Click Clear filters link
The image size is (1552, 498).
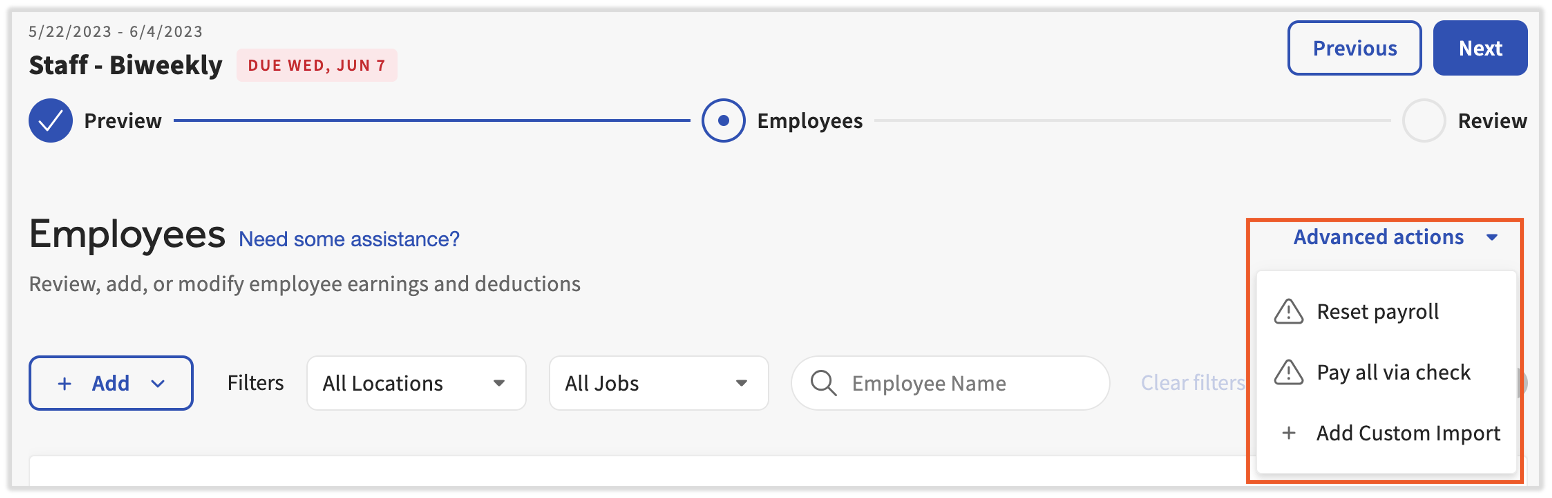[1193, 383]
